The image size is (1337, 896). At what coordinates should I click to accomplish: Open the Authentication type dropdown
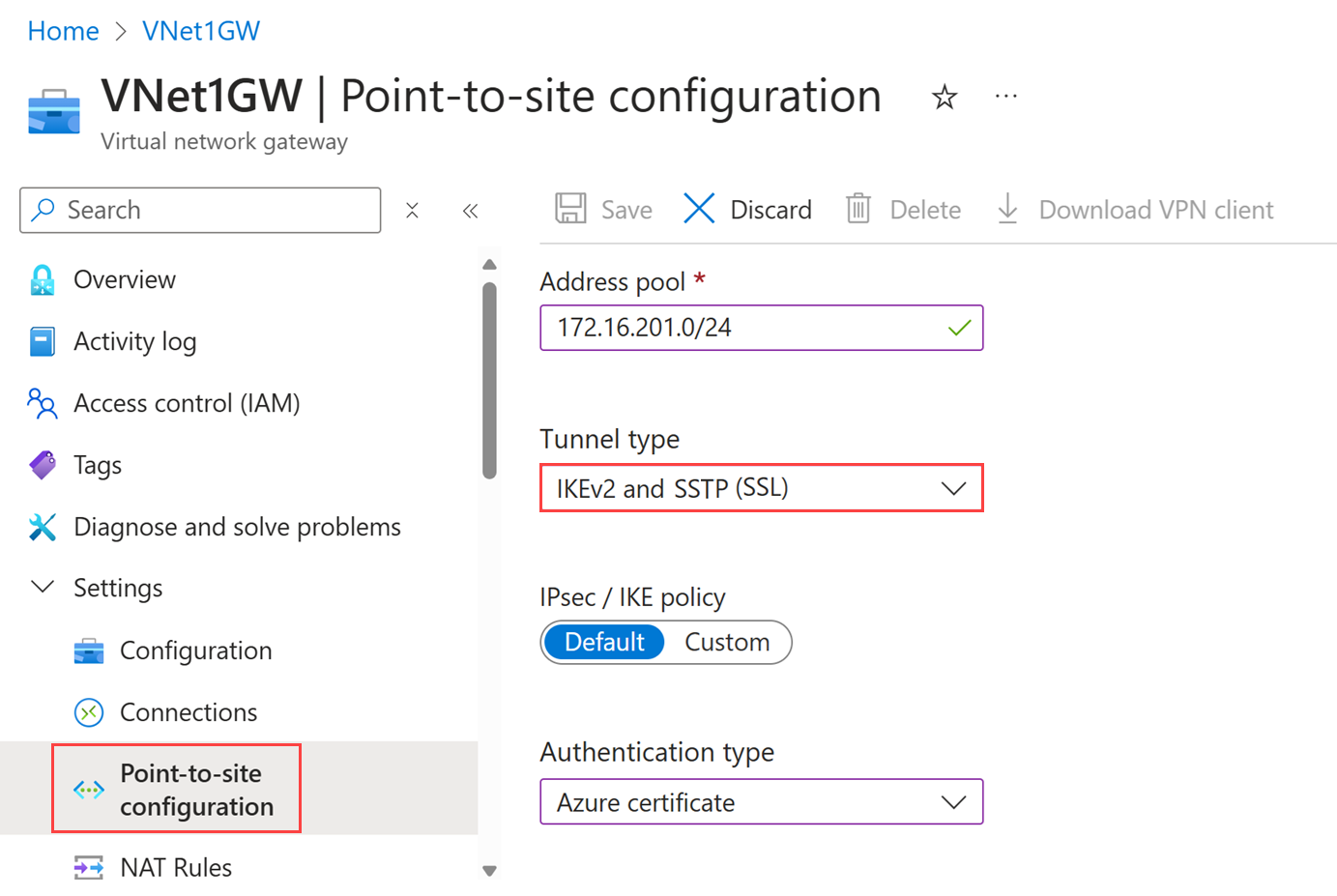click(761, 802)
